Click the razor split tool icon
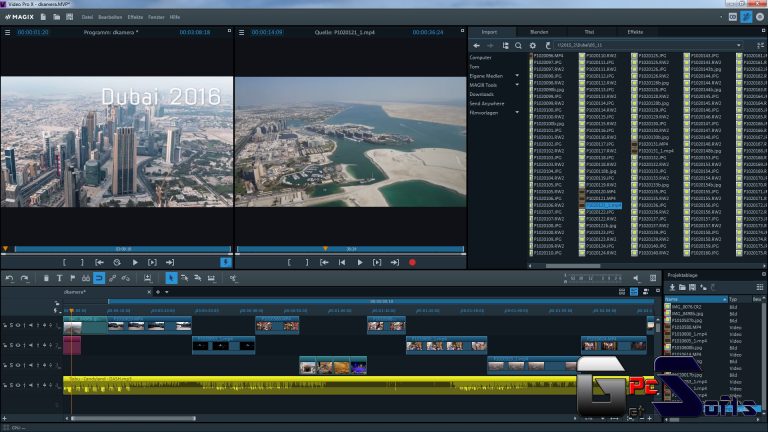Screen dimensions: 768x432 (233, 278)
